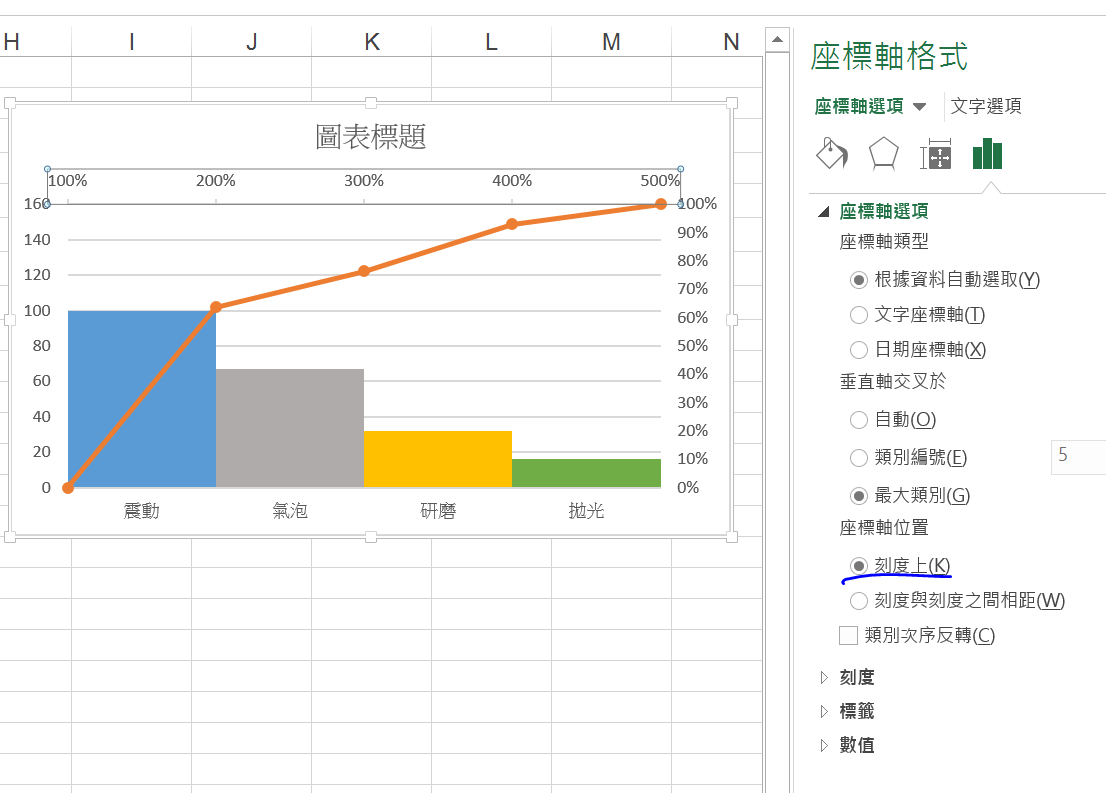
Task: Select 類別編號 radio option
Action: tap(858, 458)
